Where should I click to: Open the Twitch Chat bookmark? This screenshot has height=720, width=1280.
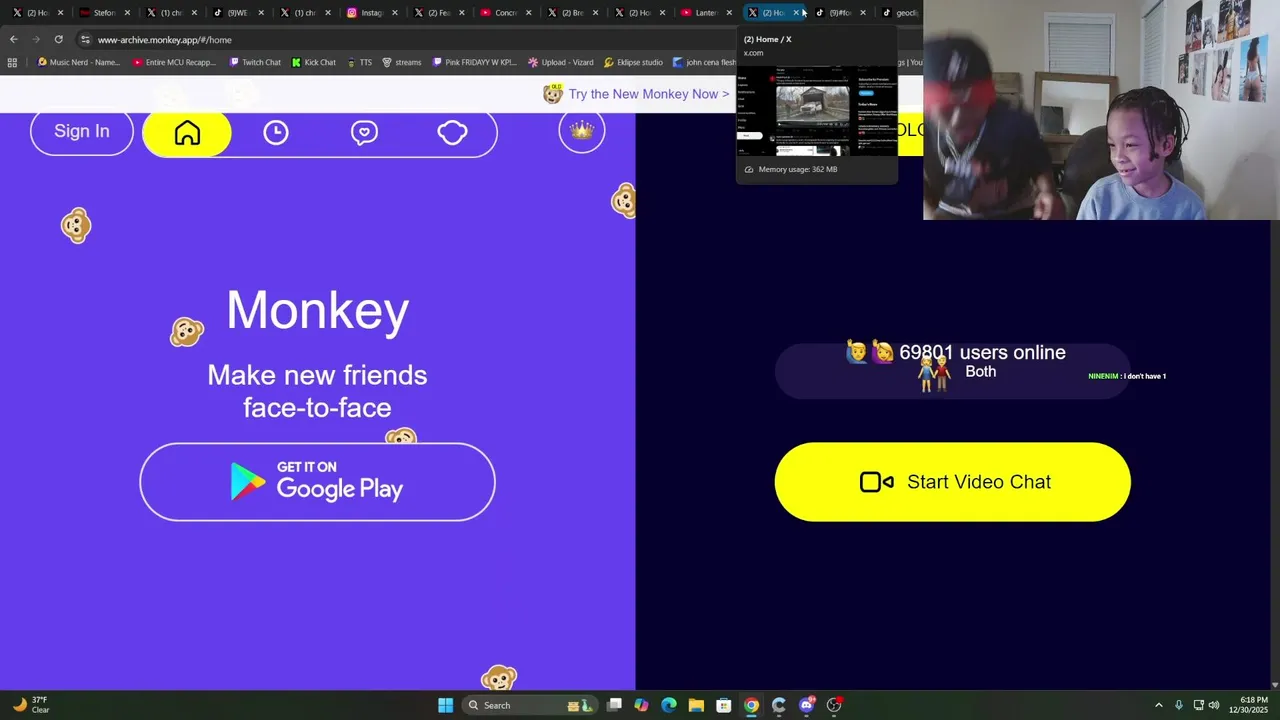[x=255, y=62]
